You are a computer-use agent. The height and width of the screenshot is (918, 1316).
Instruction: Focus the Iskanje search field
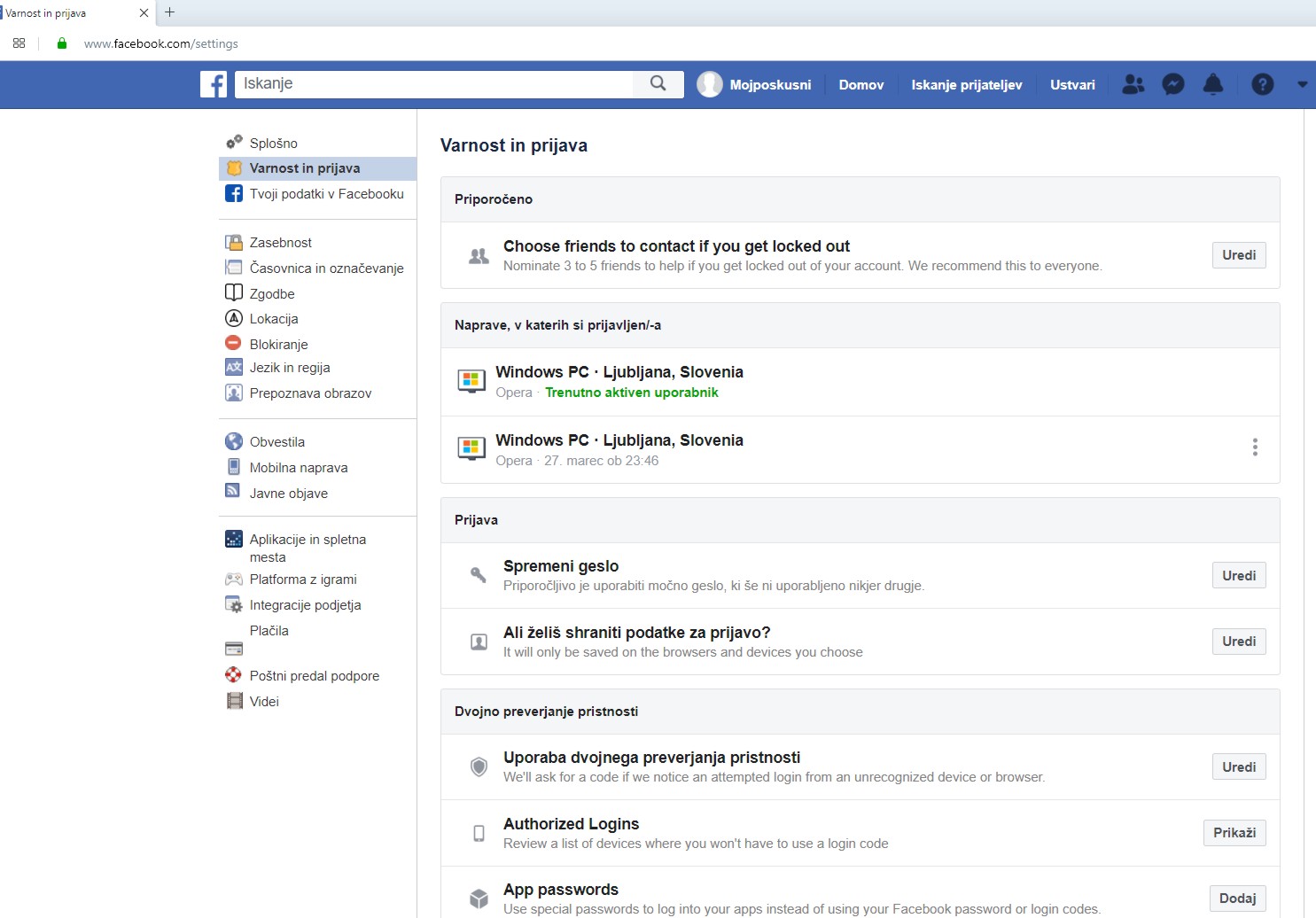pos(434,84)
